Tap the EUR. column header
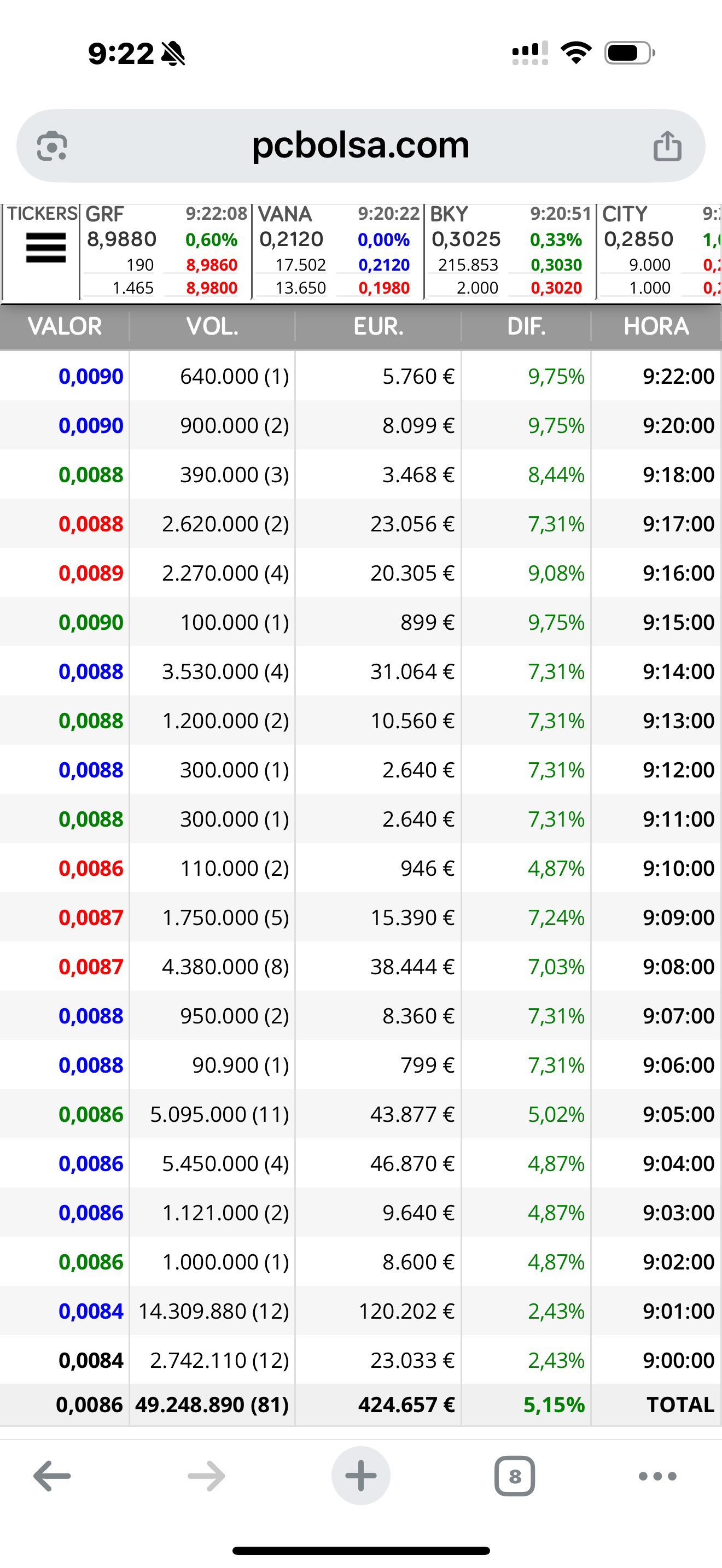 tap(379, 326)
